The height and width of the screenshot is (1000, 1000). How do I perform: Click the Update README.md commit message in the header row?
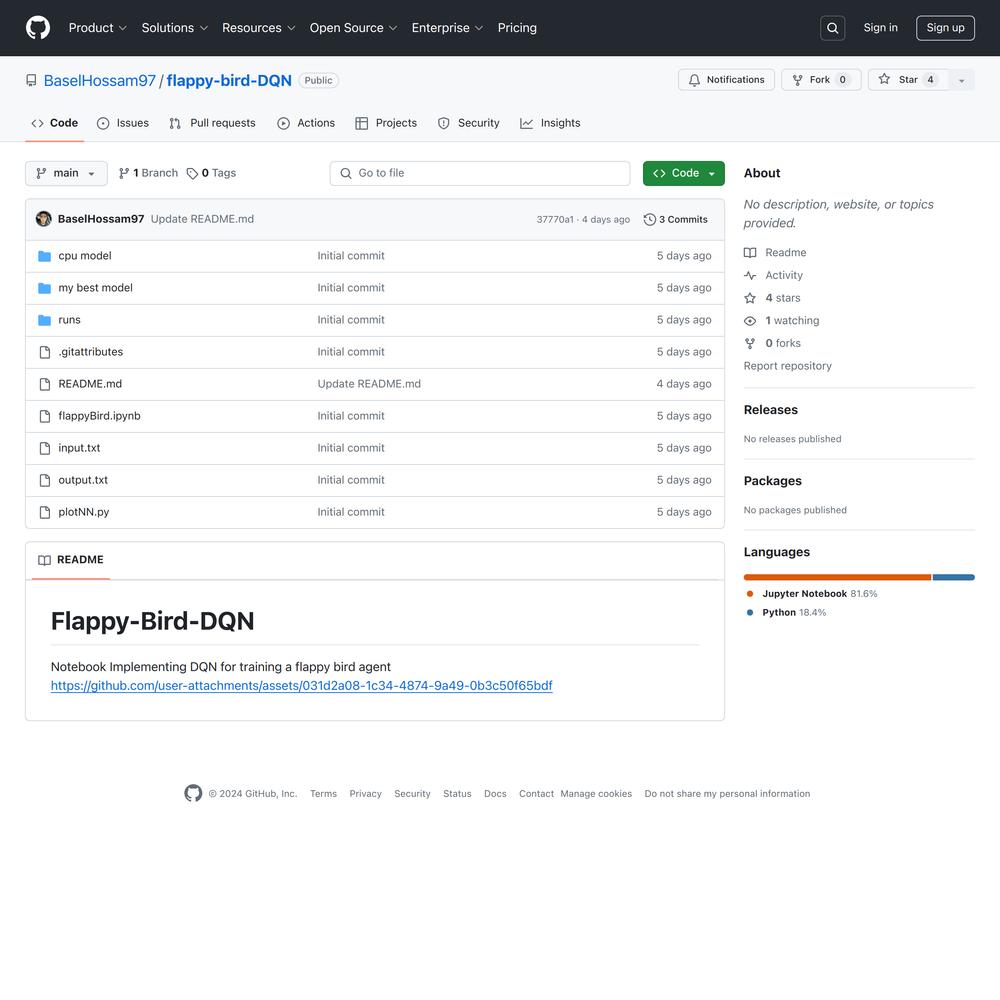[x=202, y=219]
